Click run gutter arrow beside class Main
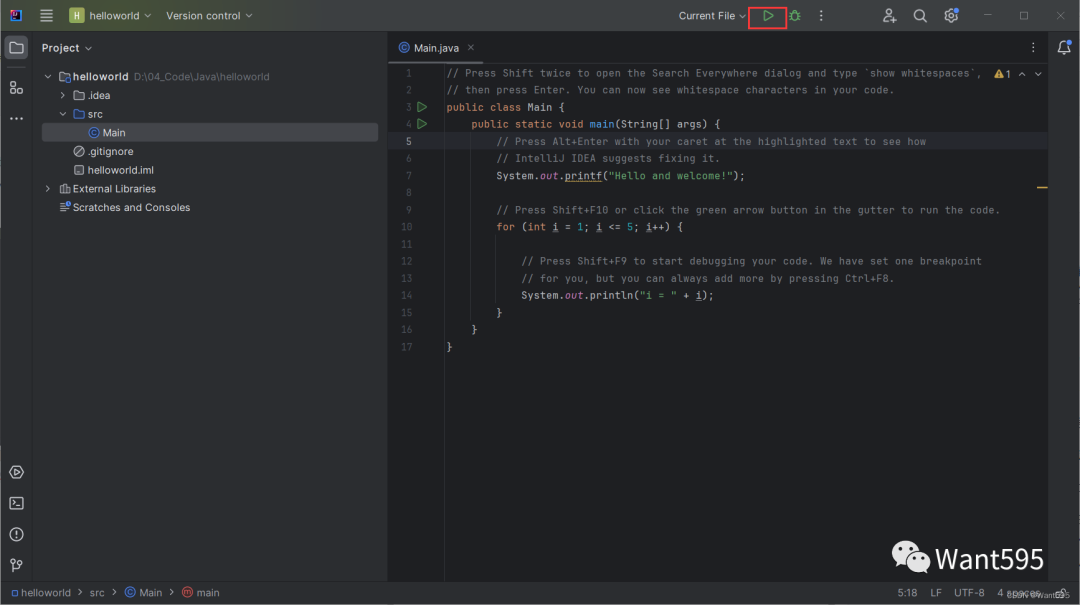Viewport: 1080px width, 605px height. pyautogui.click(x=422, y=107)
